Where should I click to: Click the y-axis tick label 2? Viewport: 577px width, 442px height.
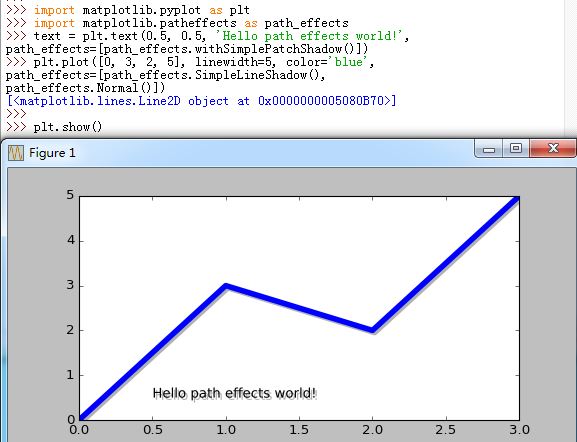click(70, 330)
